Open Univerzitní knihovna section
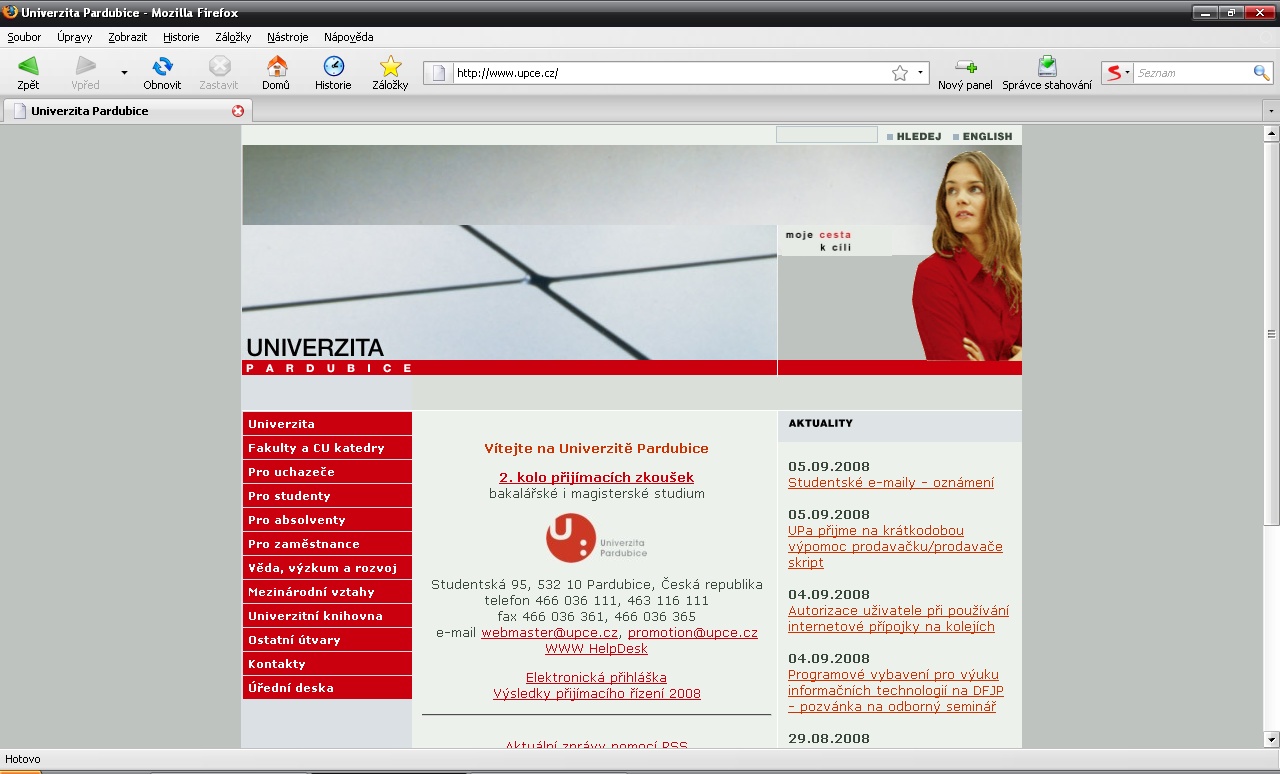The image size is (1280, 774). click(x=327, y=616)
